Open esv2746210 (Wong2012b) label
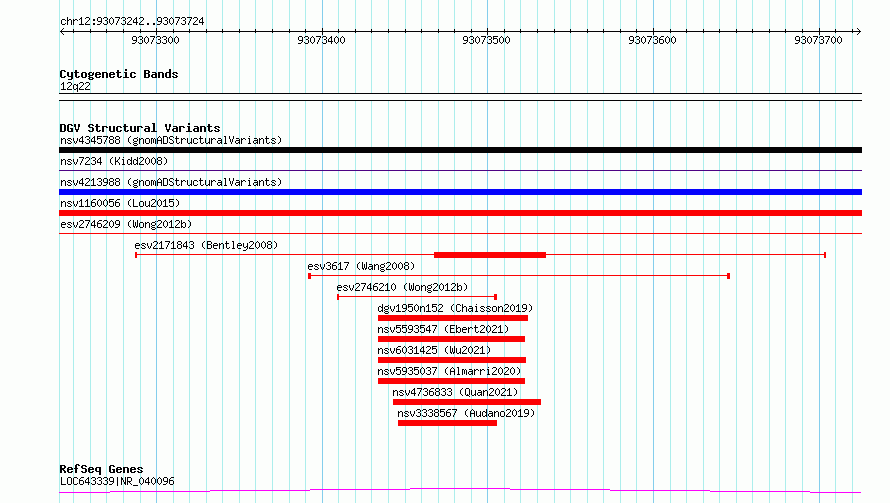890x503 pixels. point(402,287)
